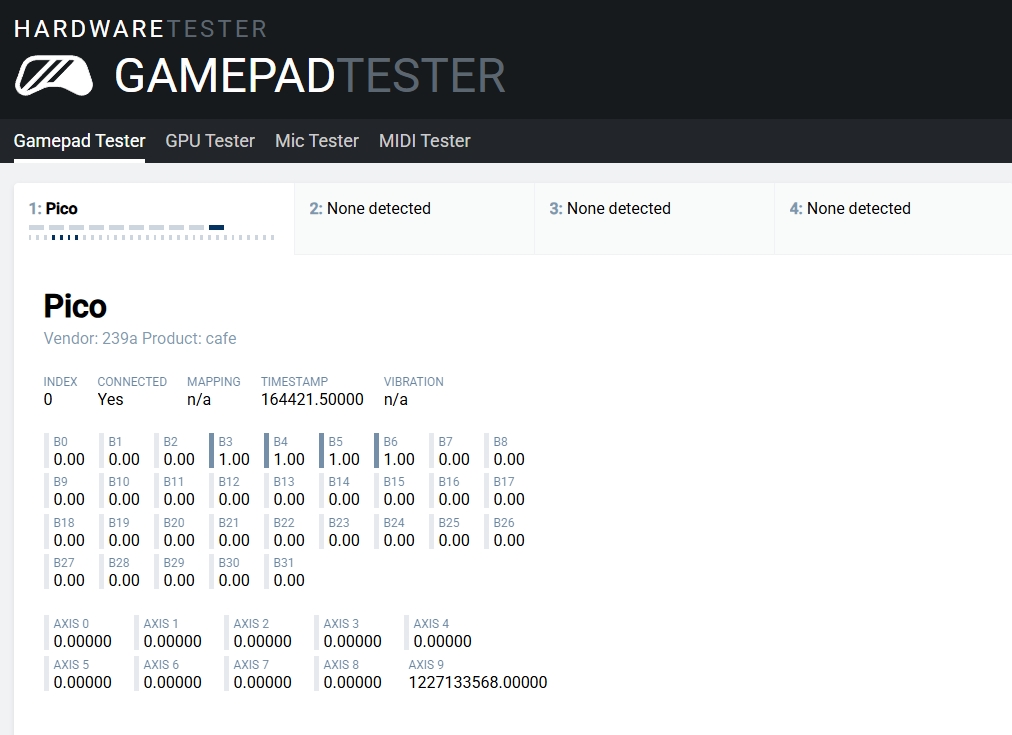Open the Gamepad Tester tab
Viewport: 1012px width, 735px height.
coord(80,141)
